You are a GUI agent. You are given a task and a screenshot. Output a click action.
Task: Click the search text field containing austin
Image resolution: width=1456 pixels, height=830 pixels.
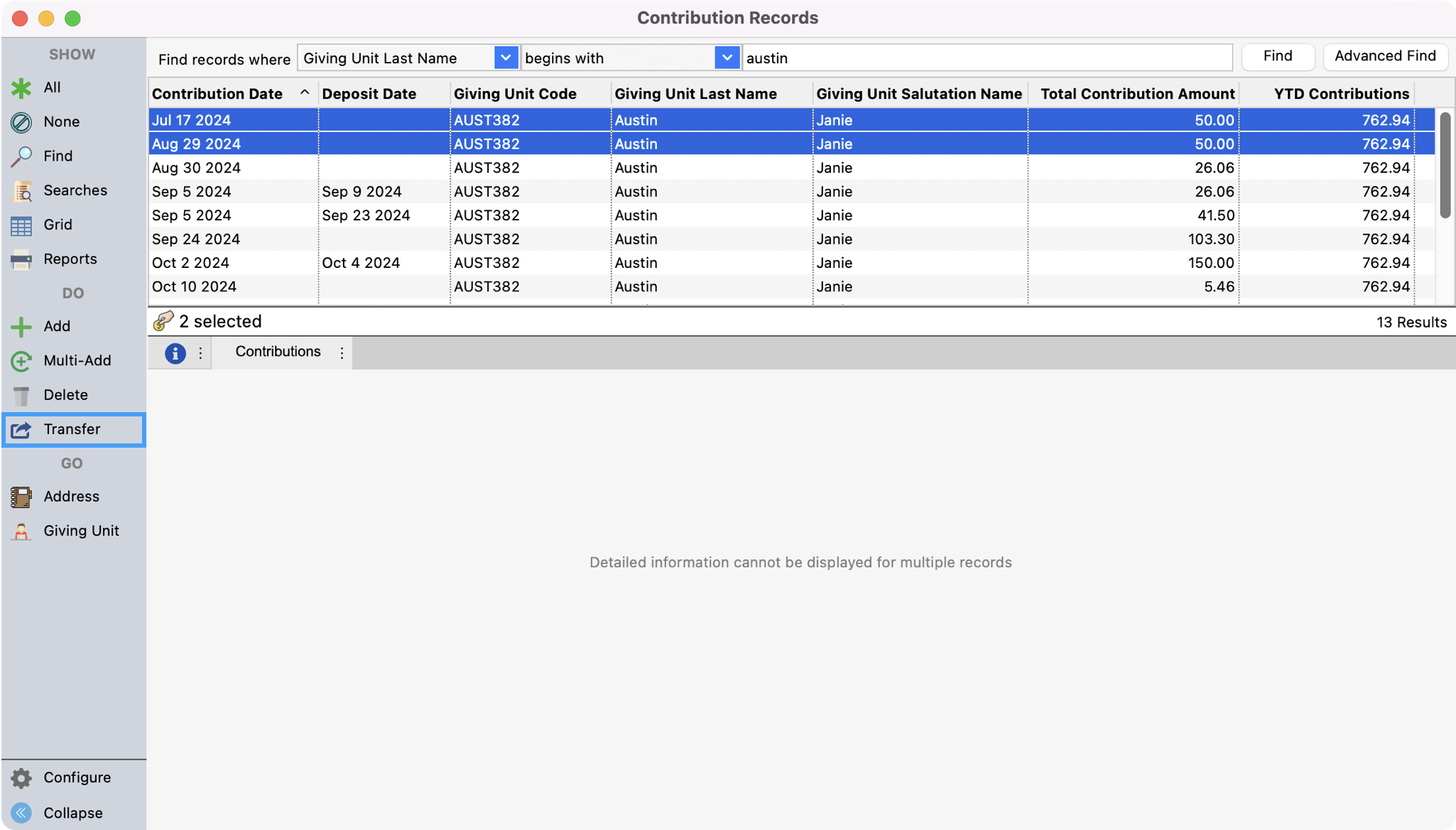point(986,58)
